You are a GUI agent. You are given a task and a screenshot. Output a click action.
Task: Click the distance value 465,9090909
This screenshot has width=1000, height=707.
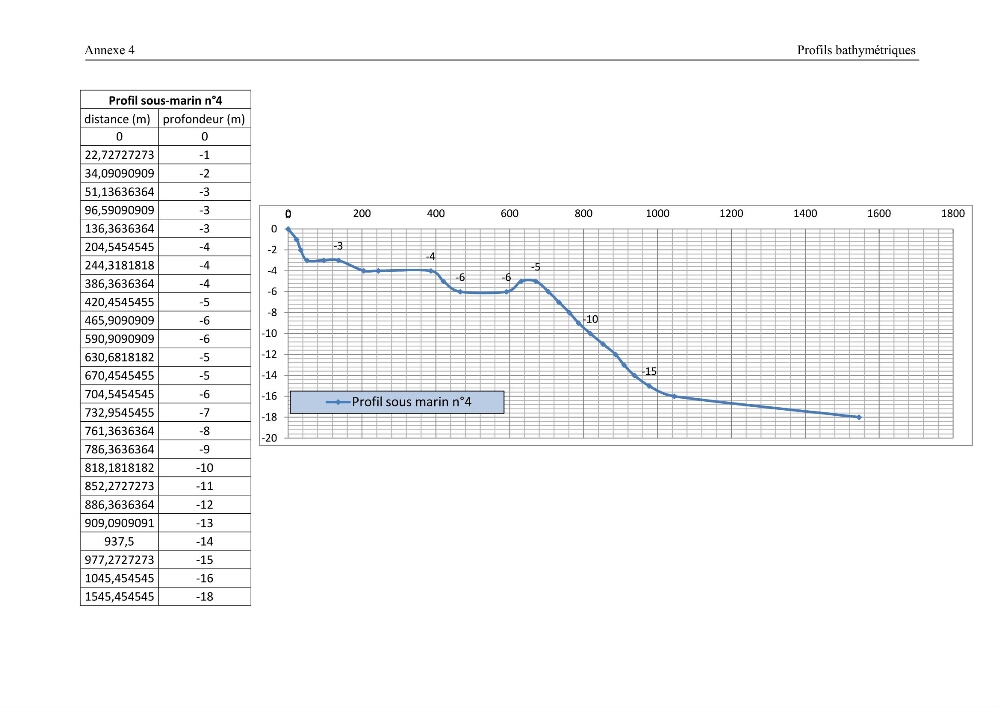[x=119, y=321]
